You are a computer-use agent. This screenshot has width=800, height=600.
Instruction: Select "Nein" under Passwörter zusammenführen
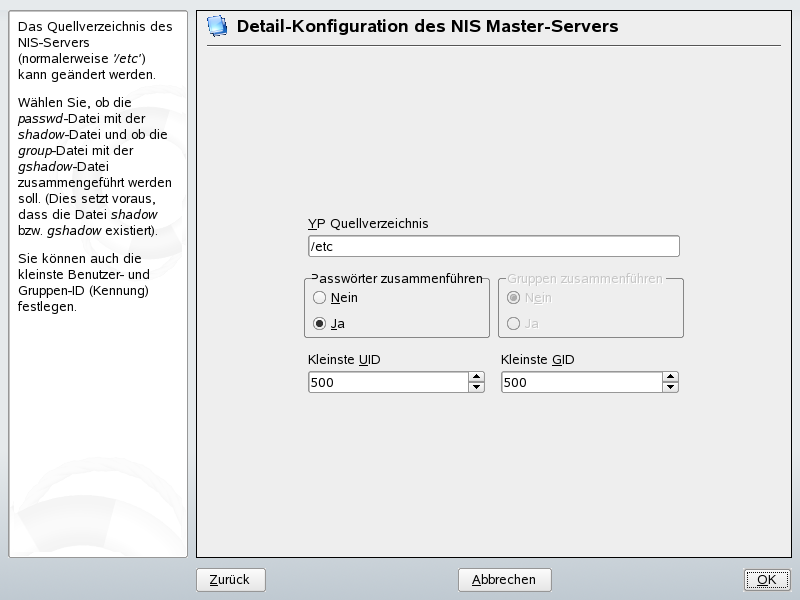320,297
